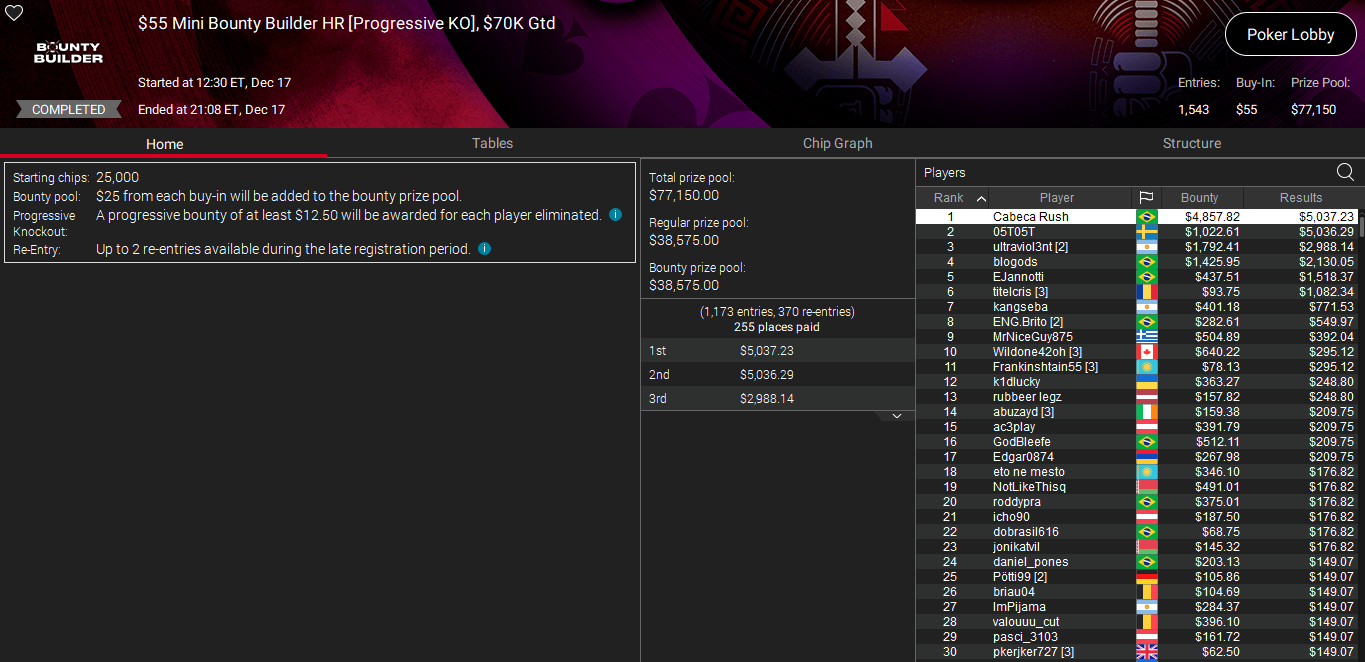Click the Bounty column header
This screenshot has height=662, width=1365.
click(1201, 197)
